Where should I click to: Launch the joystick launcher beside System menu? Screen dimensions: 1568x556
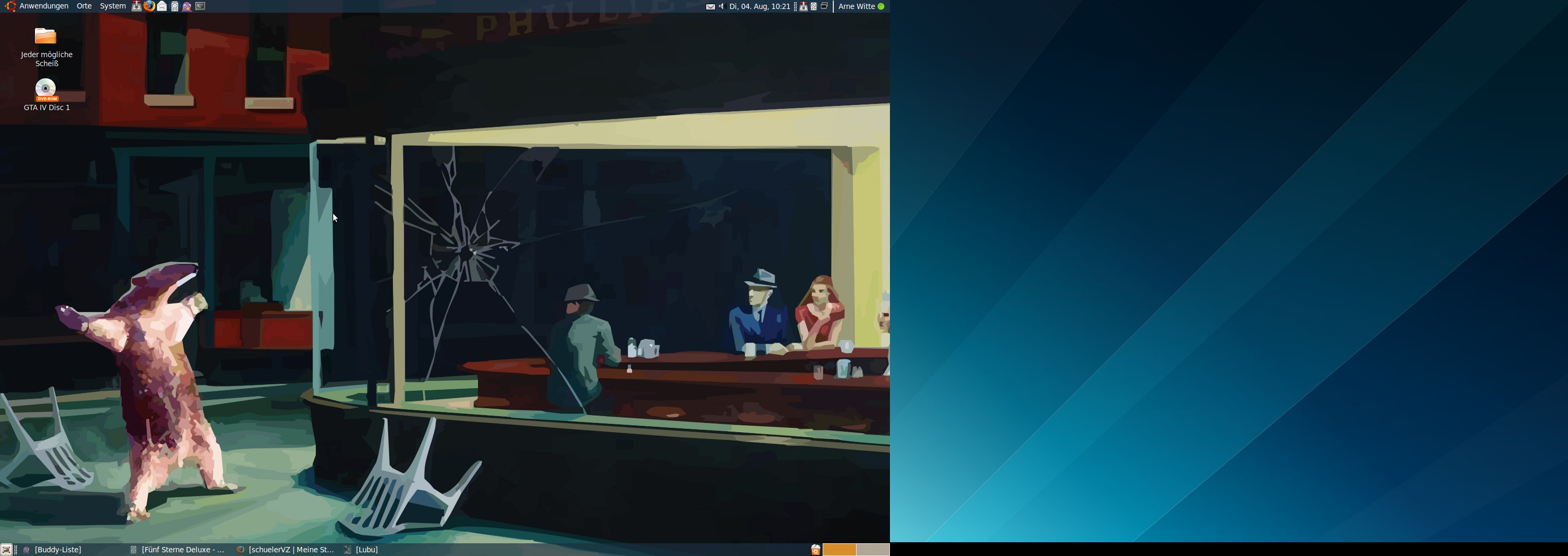click(136, 6)
